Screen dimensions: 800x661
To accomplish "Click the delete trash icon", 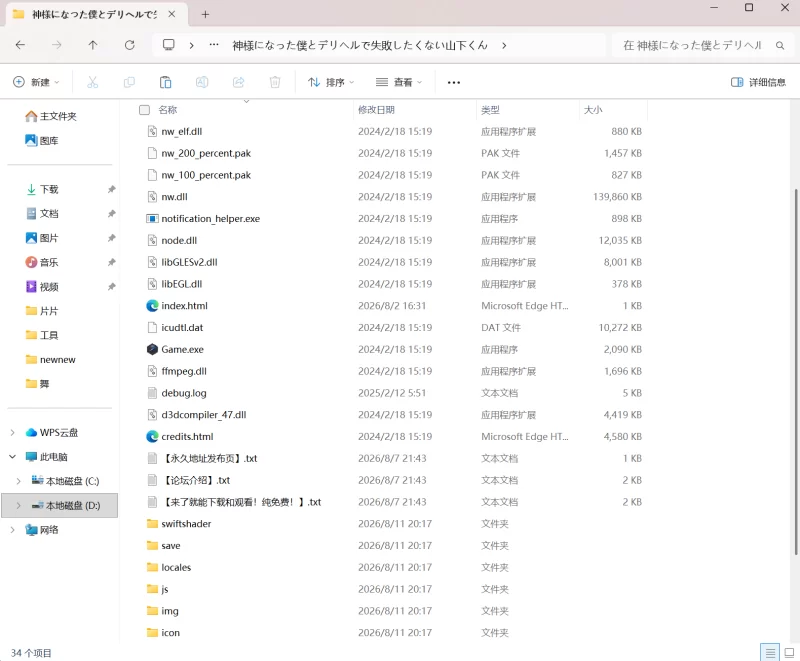I will click(x=275, y=82).
